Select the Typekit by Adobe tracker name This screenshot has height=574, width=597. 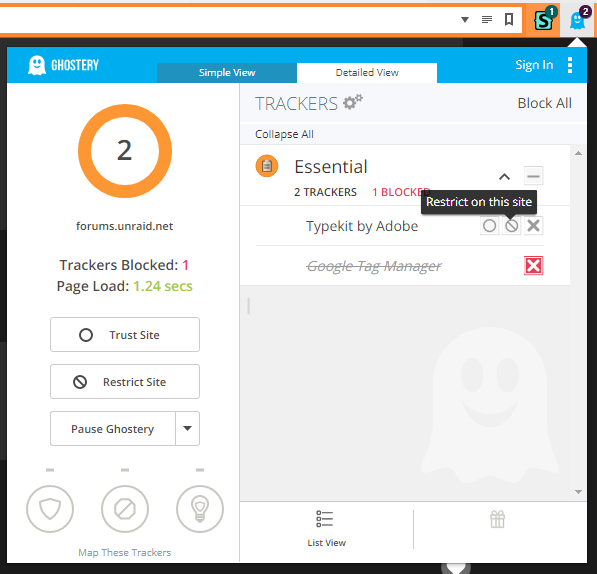pyautogui.click(x=362, y=226)
